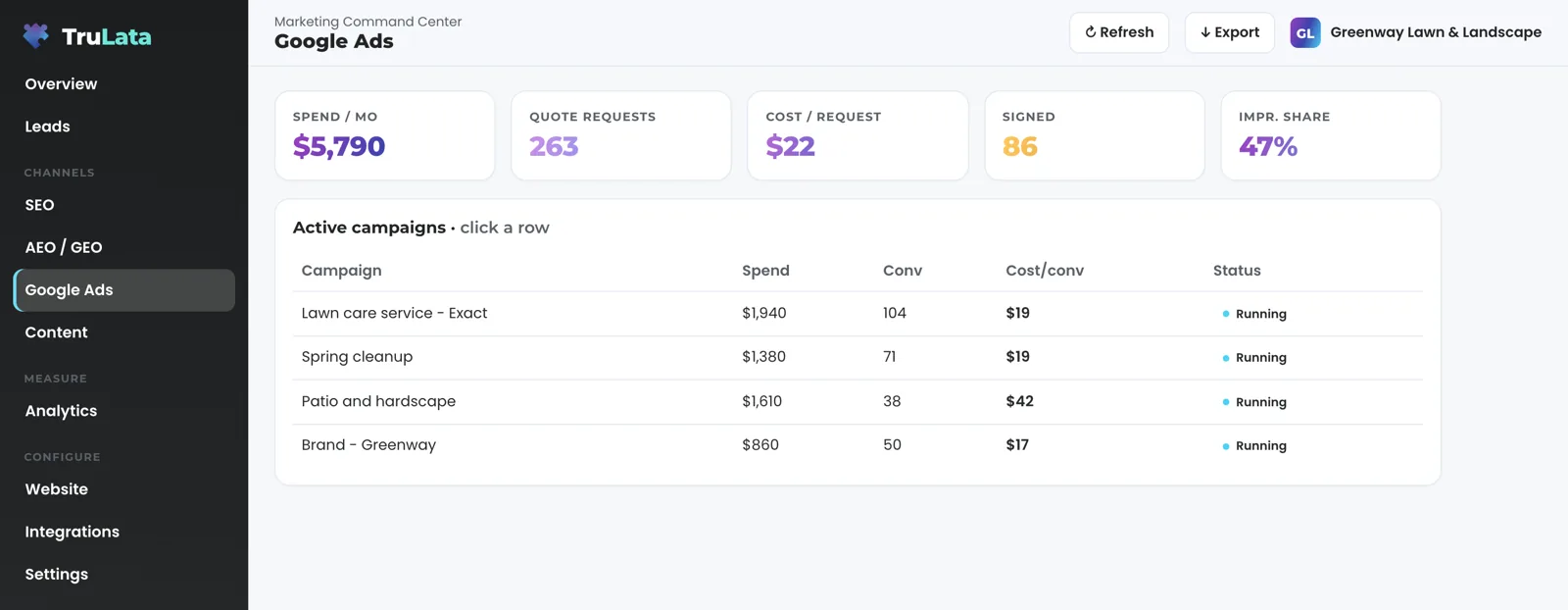Click the Cost/conv column header
Viewport: 1568px width, 610px height.
[x=1045, y=271]
